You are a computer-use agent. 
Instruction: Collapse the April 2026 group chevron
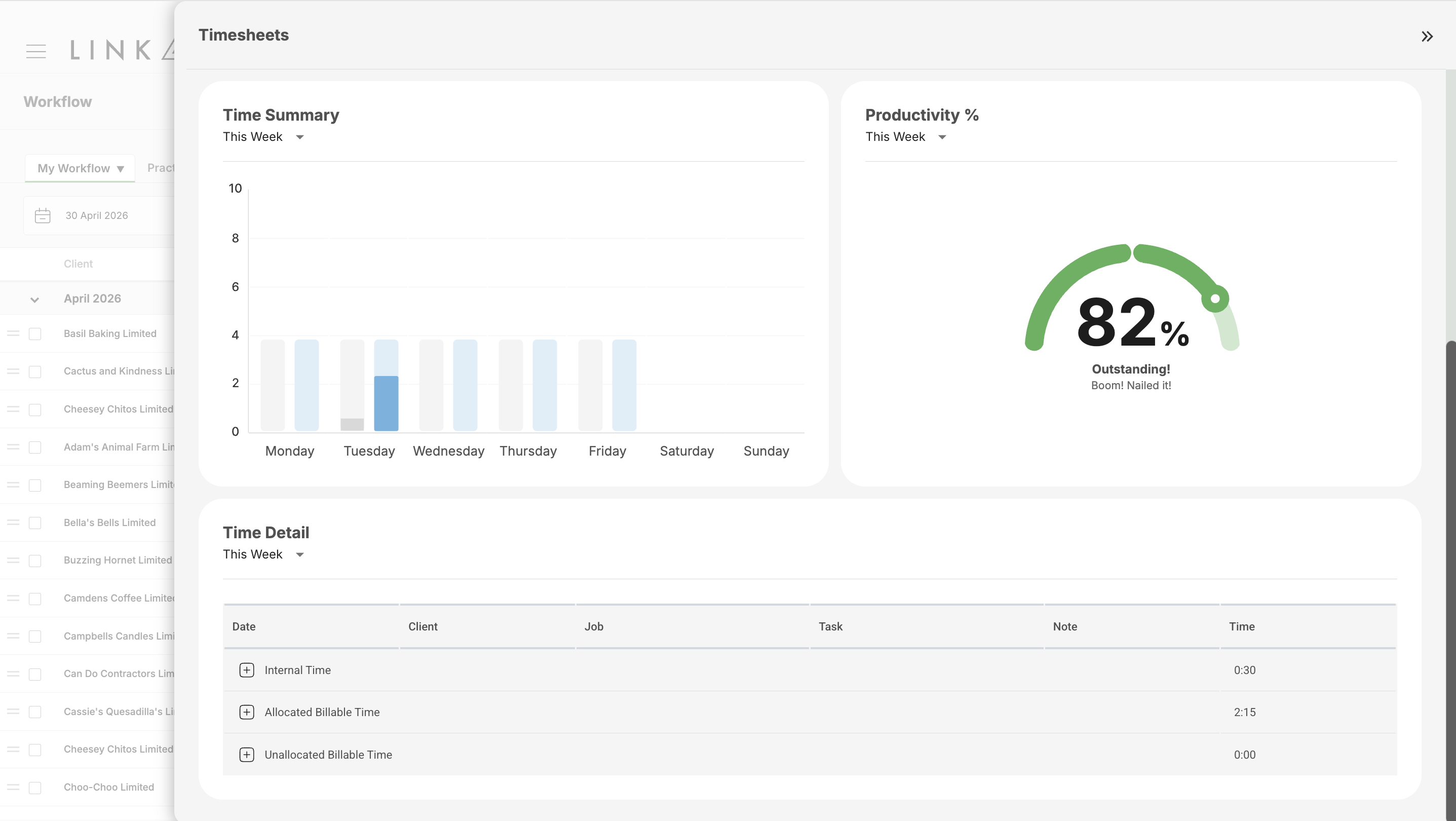pyautogui.click(x=34, y=300)
